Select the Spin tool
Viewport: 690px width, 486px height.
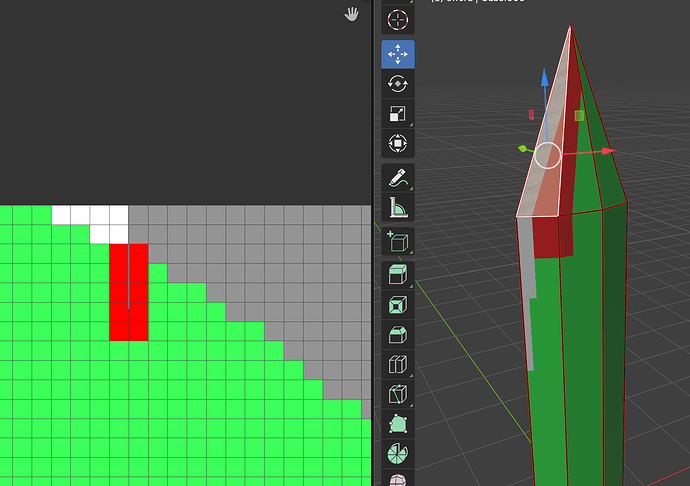tap(398, 453)
